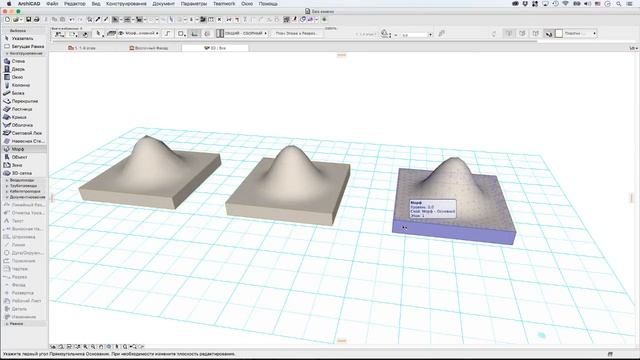Image resolution: width=640 pixels, height=360 pixels.
Task: Pick the Дверь (Door) tool
Action: tap(24, 69)
